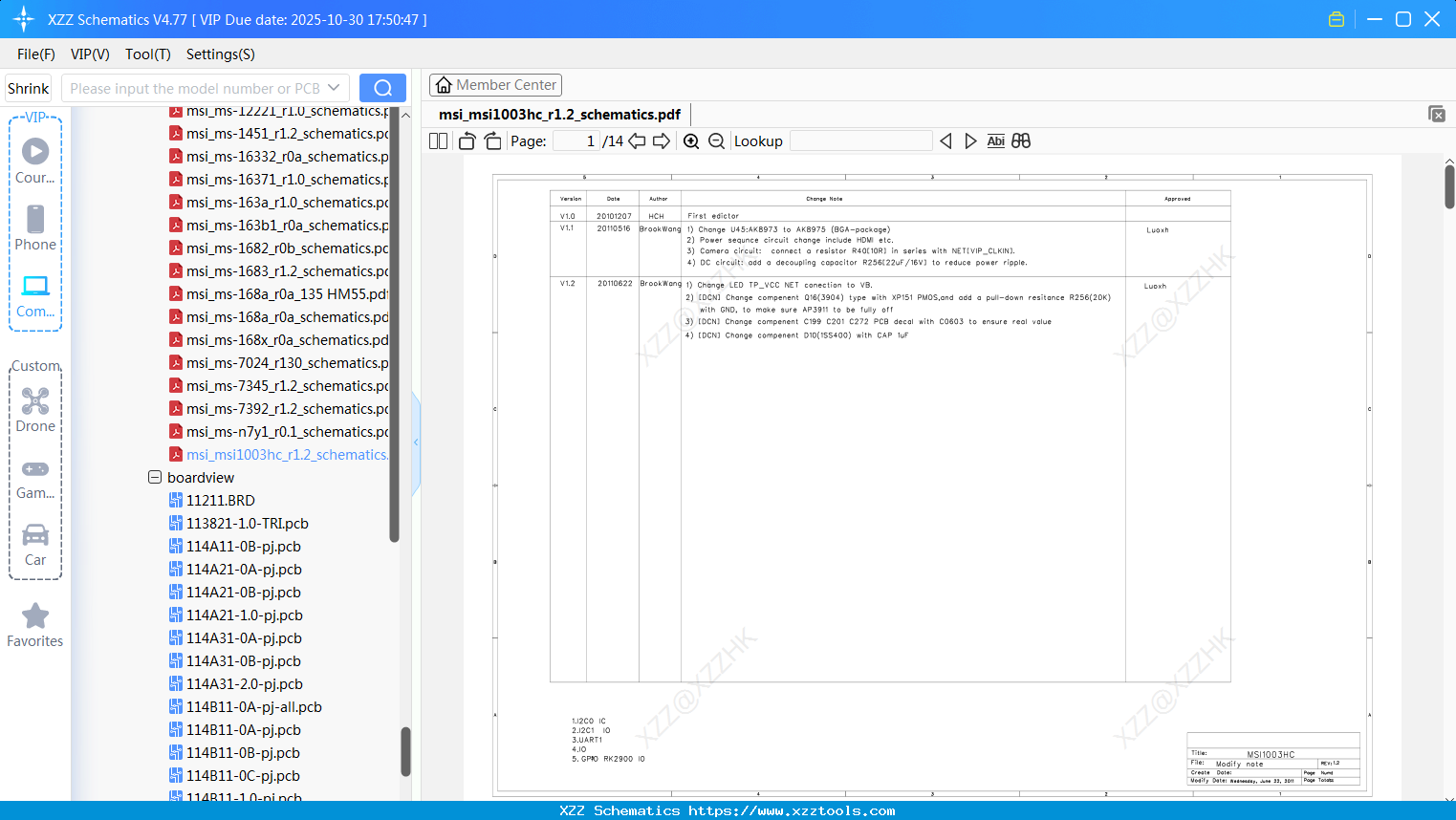Image resolution: width=1456 pixels, height=820 pixels.
Task: Open msi_ms-163b1_r0a_schematics file
Action: tap(279, 226)
